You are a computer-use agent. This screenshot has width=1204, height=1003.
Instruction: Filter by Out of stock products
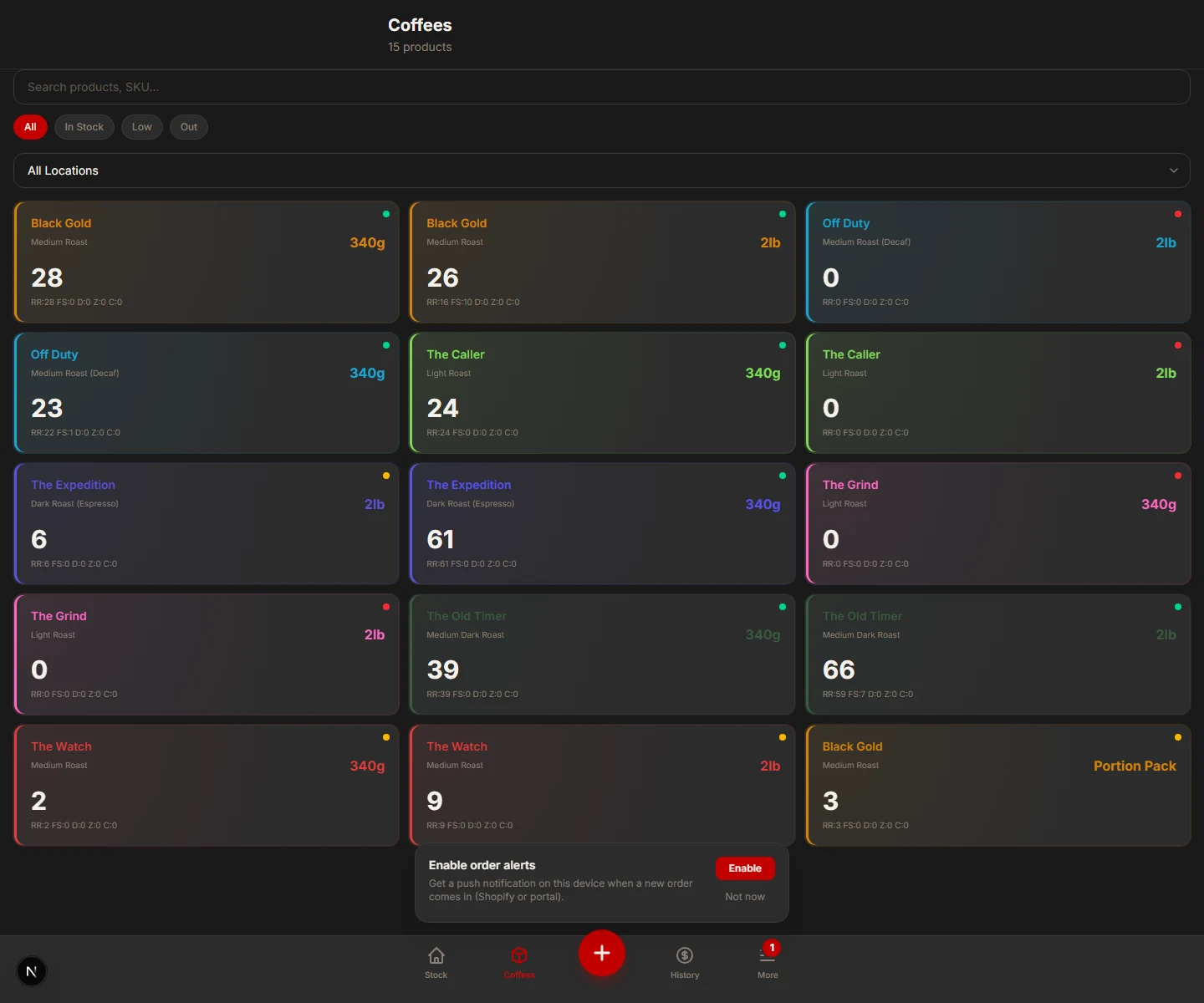(x=189, y=127)
